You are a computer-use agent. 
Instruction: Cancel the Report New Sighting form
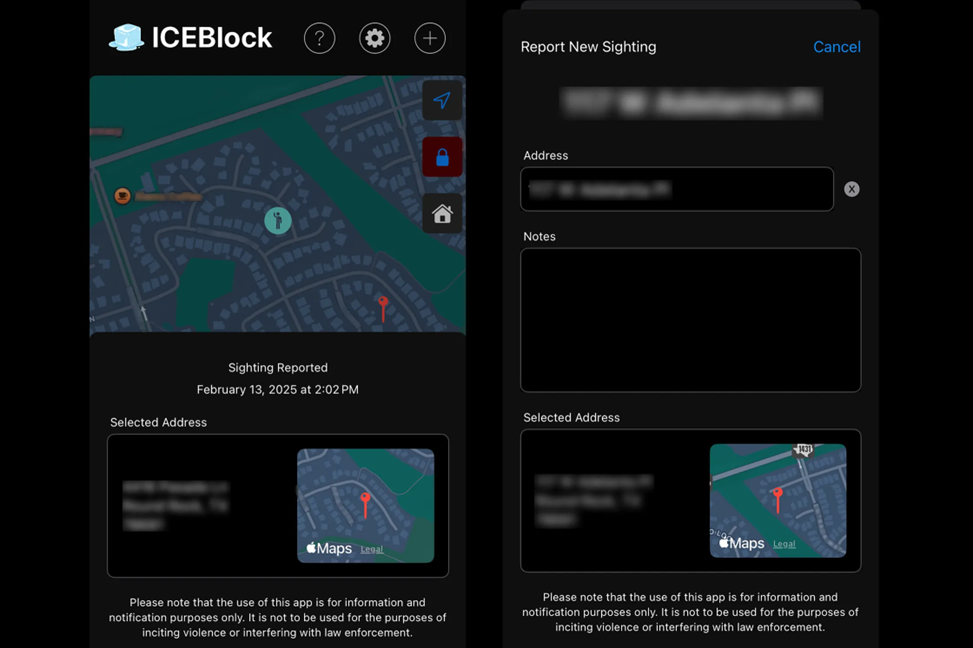click(836, 47)
